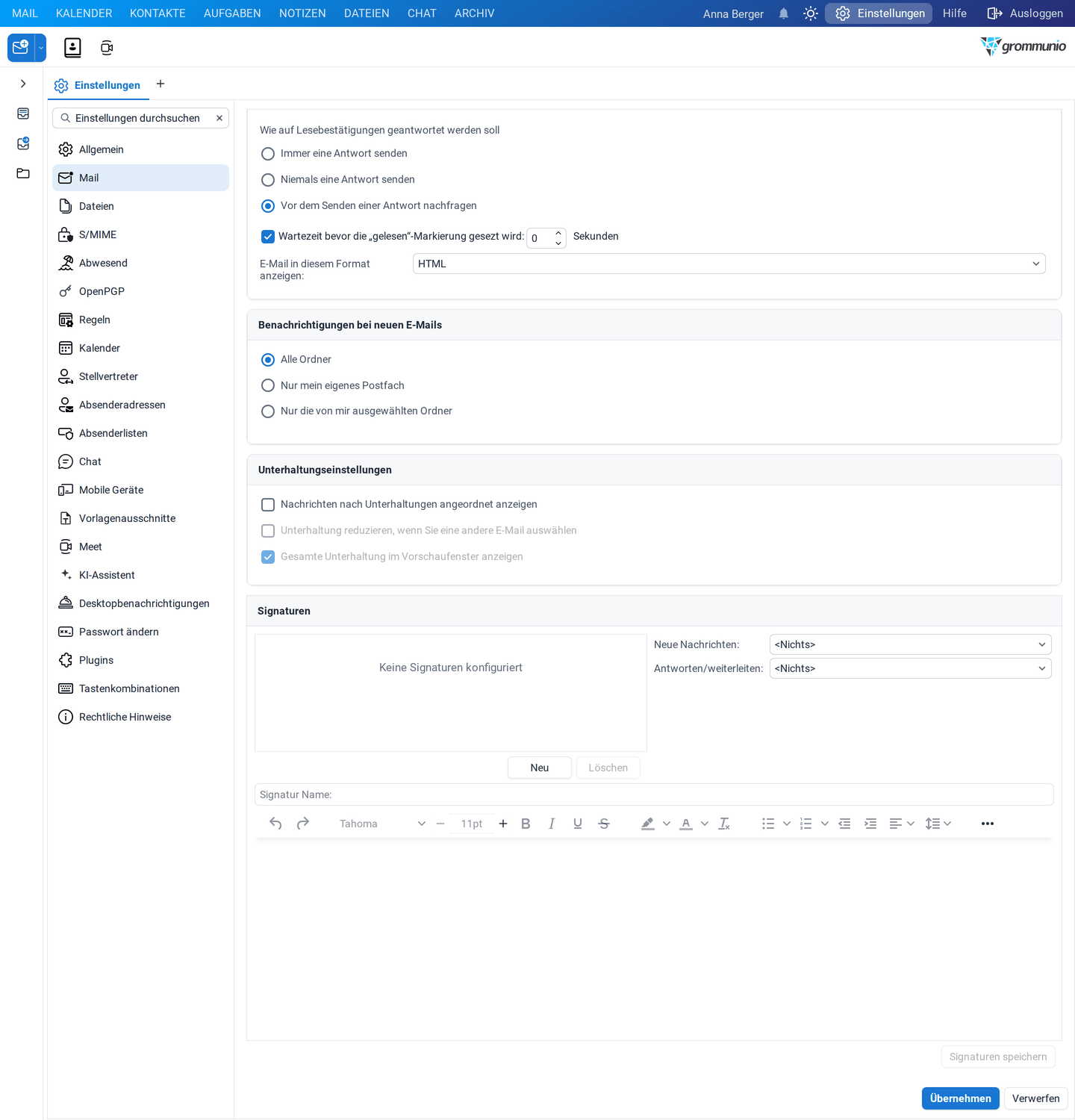Toggle italic formatting in signature editor
This screenshot has width=1075, height=1120.
552,824
